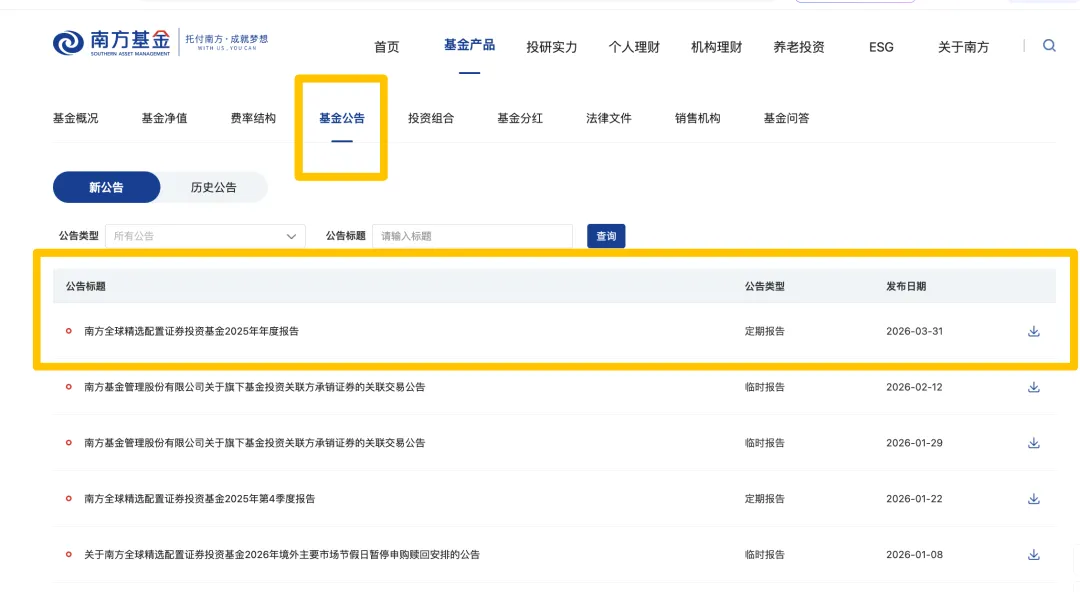Switch to 历史公告

tap(214, 187)
